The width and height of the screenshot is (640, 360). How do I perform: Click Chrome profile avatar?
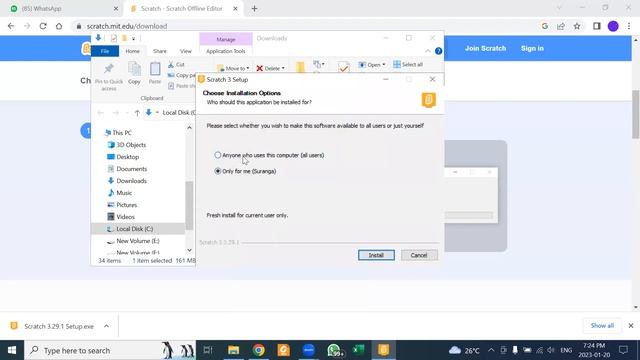tap(613, 26)
